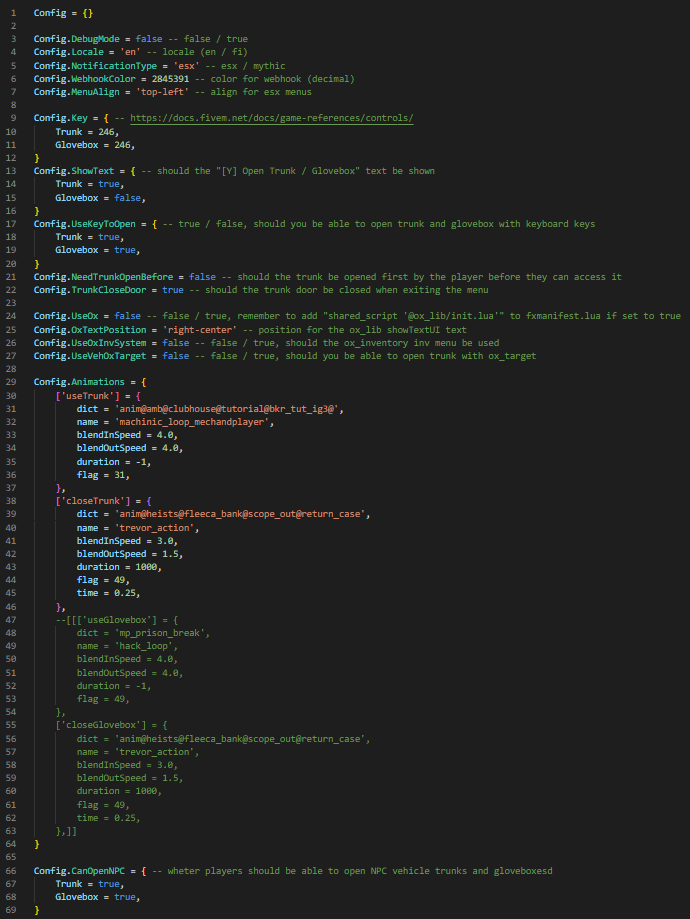
Task: Click Config.TrunkCloseDoor true value
Action: (x=173, y=290)
